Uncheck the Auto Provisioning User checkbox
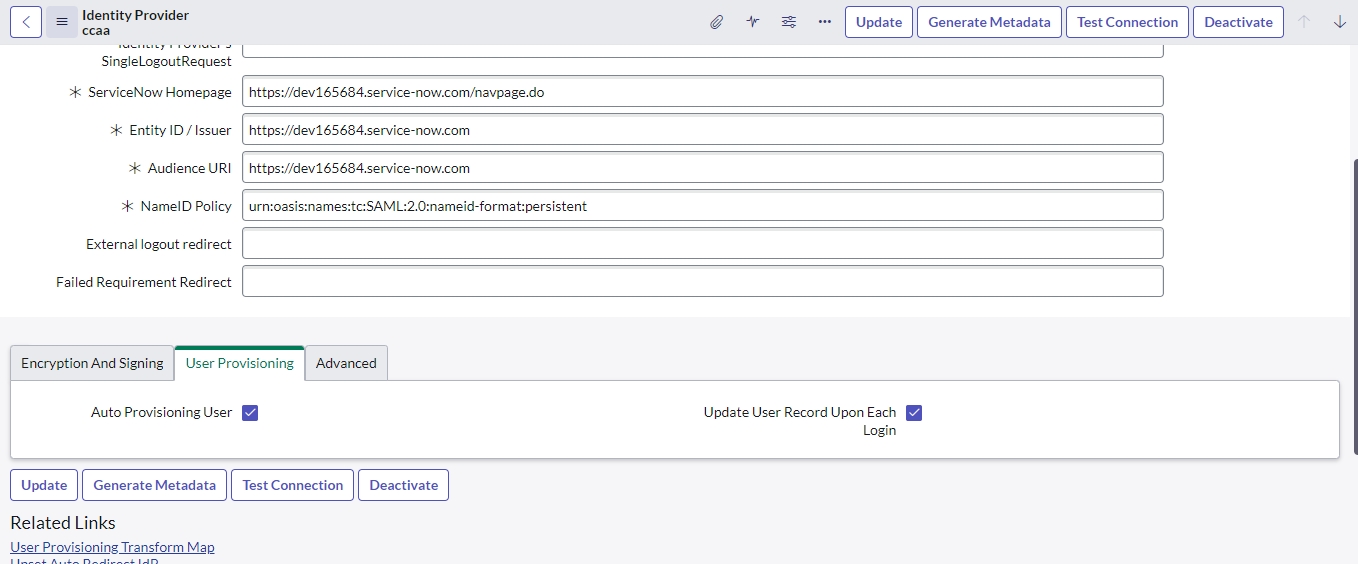This screenshot has height=564, width=1358. pos(250,413)
